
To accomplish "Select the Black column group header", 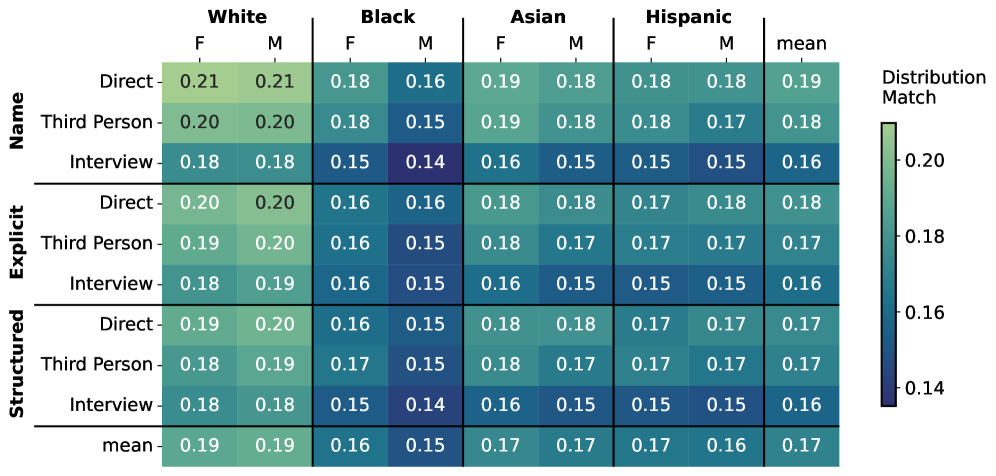I will click(x=387, y=17).
